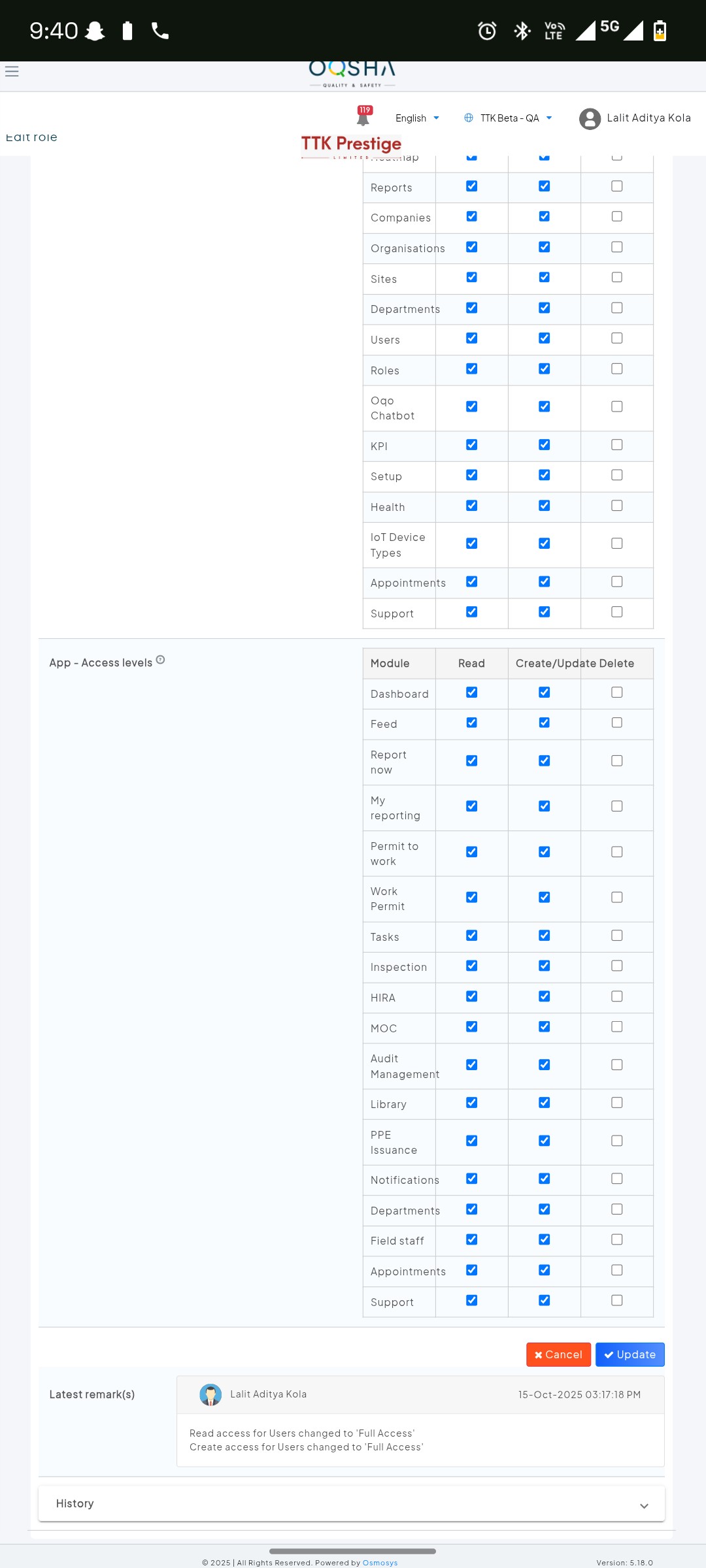This screenshot has height=1568, width=706.
Task: Open the English language dropdown
Action: (417, 118)
